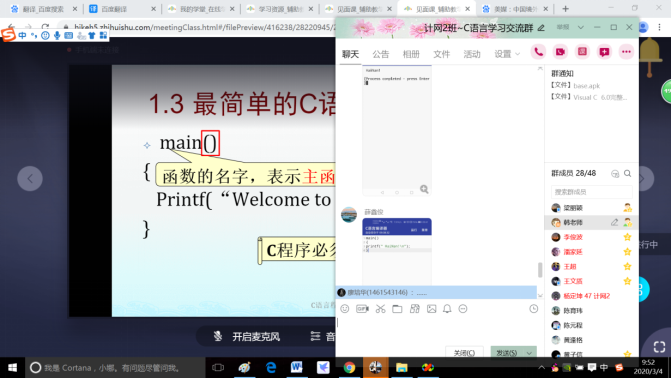
Task: Open the screen share icon in group header
Action: click(x=582, y=52)
